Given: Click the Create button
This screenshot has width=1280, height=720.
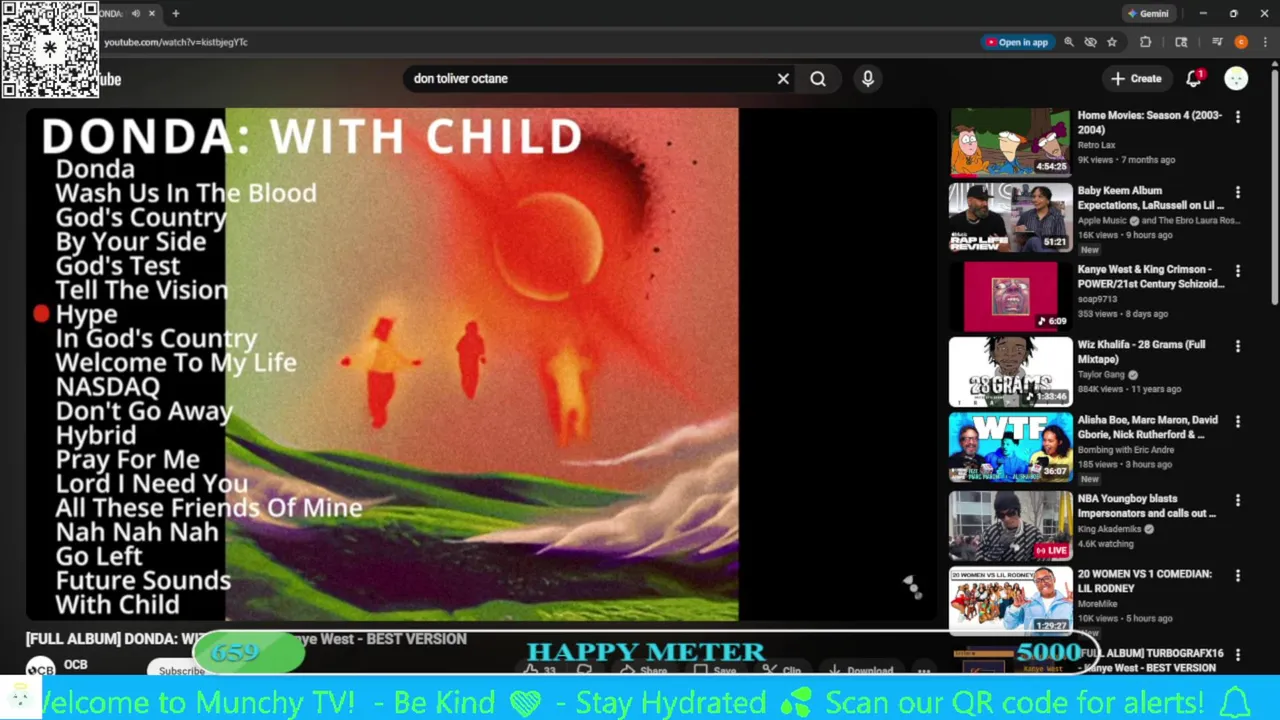Looking at the screenshot, I should pyautogui.click(x=1136, y=79).
